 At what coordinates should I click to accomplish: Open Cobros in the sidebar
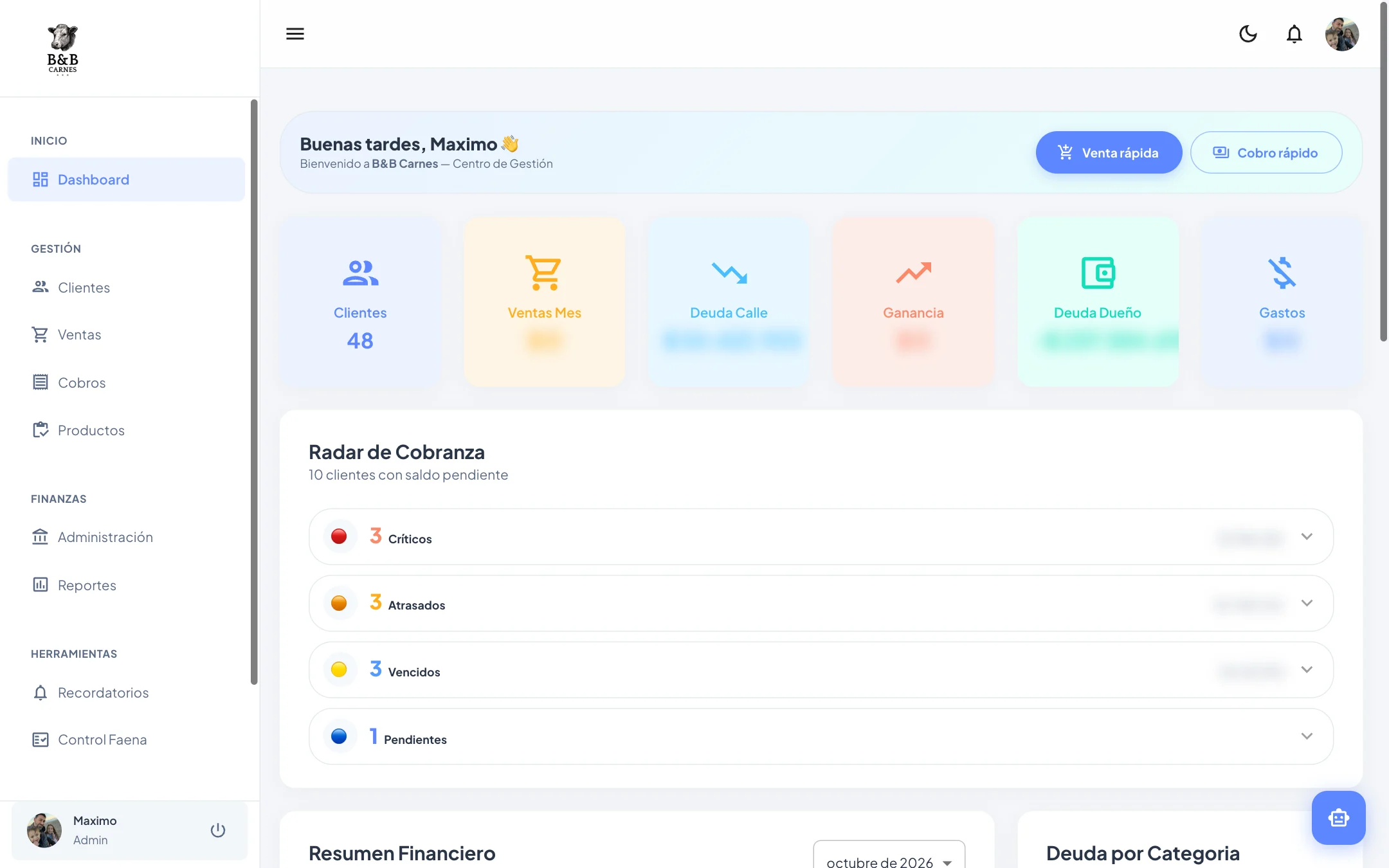[126, 383]
